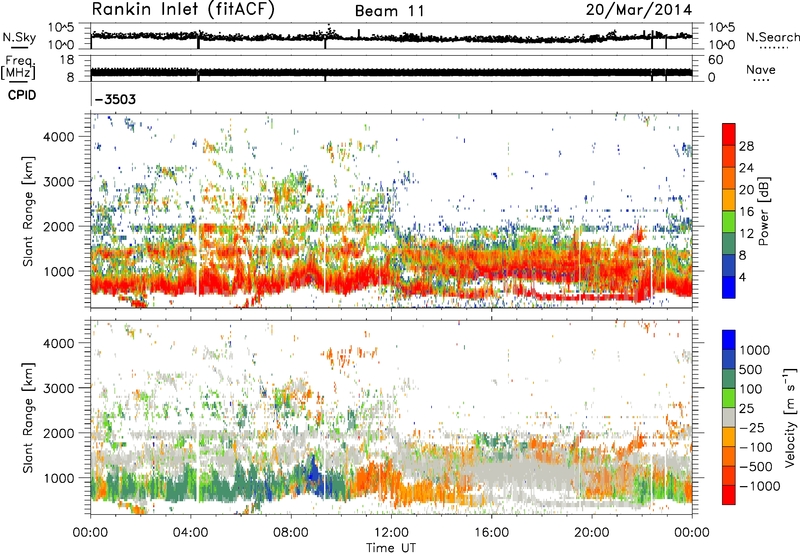The width and height of the screenshot is (800, 554).
Task: Click the "Nave" legend label
Action: point(761,70)
